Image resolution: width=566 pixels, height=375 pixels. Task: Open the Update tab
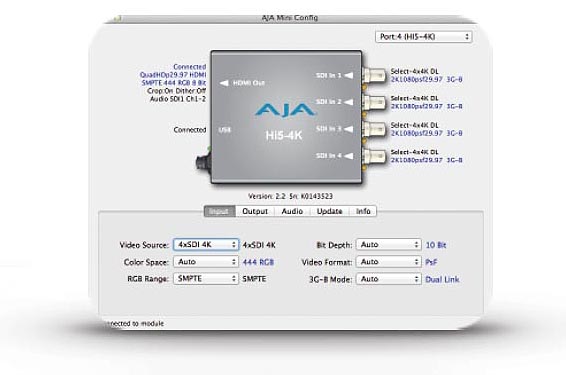[x=329, y=211]
